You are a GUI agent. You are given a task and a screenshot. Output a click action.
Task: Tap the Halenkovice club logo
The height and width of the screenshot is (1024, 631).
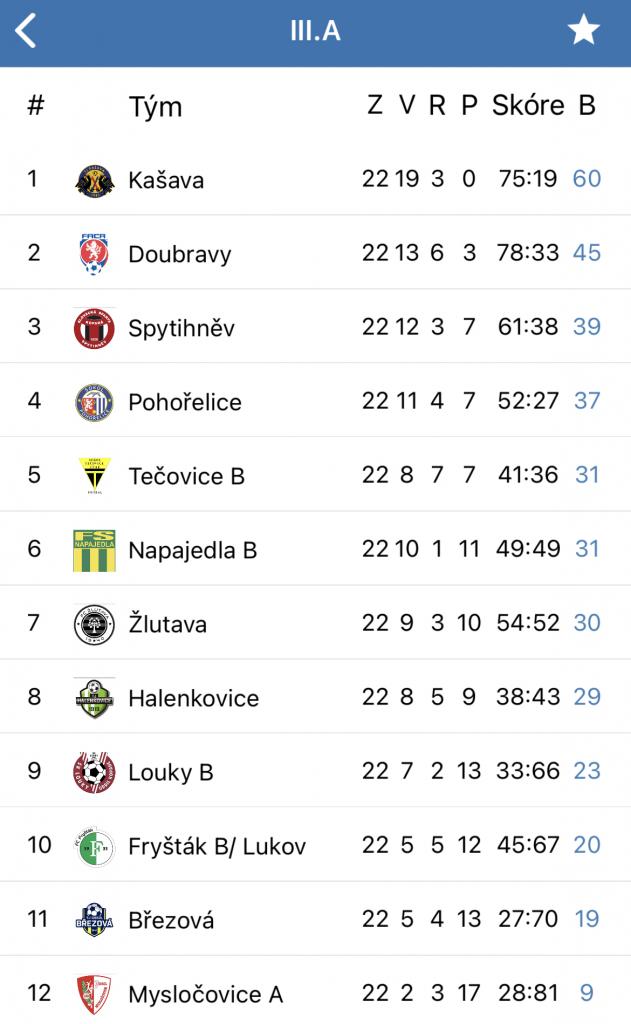94,698
